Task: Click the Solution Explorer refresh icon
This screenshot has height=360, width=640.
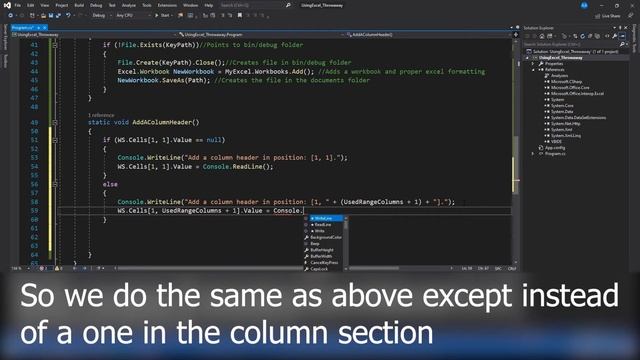Action: (582, 36)
